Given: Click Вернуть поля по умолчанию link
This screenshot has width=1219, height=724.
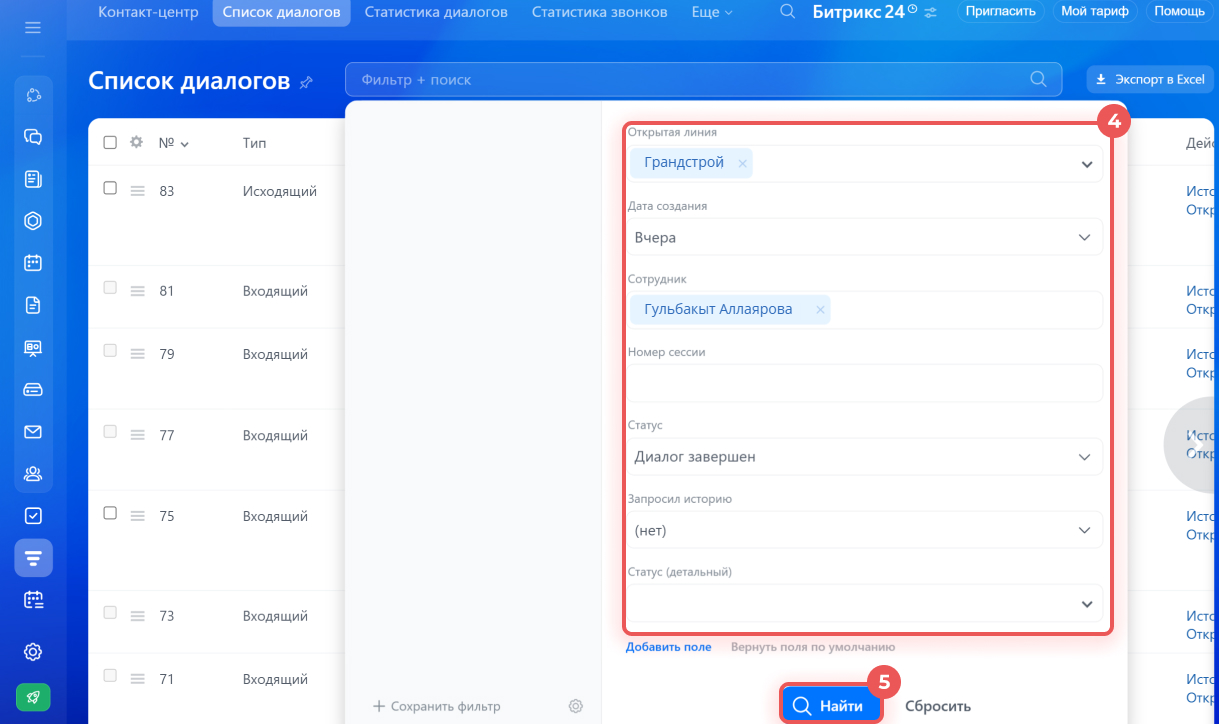Looking at the screenshot, I should tap(813, 647).
